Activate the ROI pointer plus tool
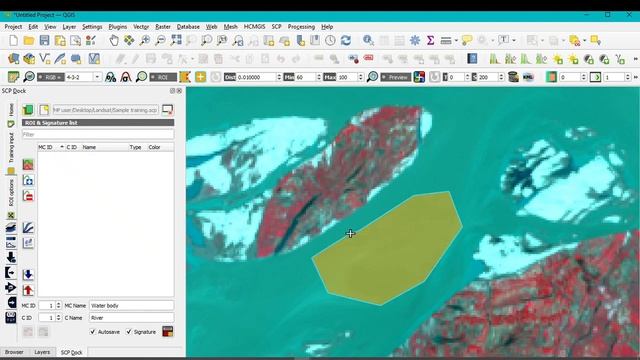This screenshot has height=360, width=640. [x=200, y=77]
